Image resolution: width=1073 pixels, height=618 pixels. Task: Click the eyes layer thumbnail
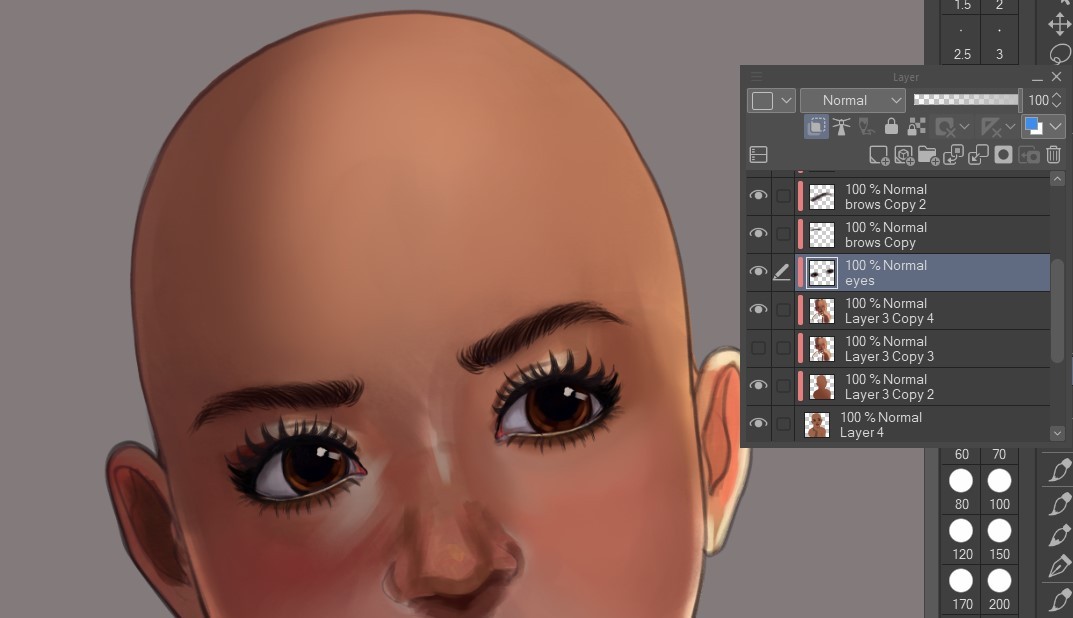pos(822,272)
